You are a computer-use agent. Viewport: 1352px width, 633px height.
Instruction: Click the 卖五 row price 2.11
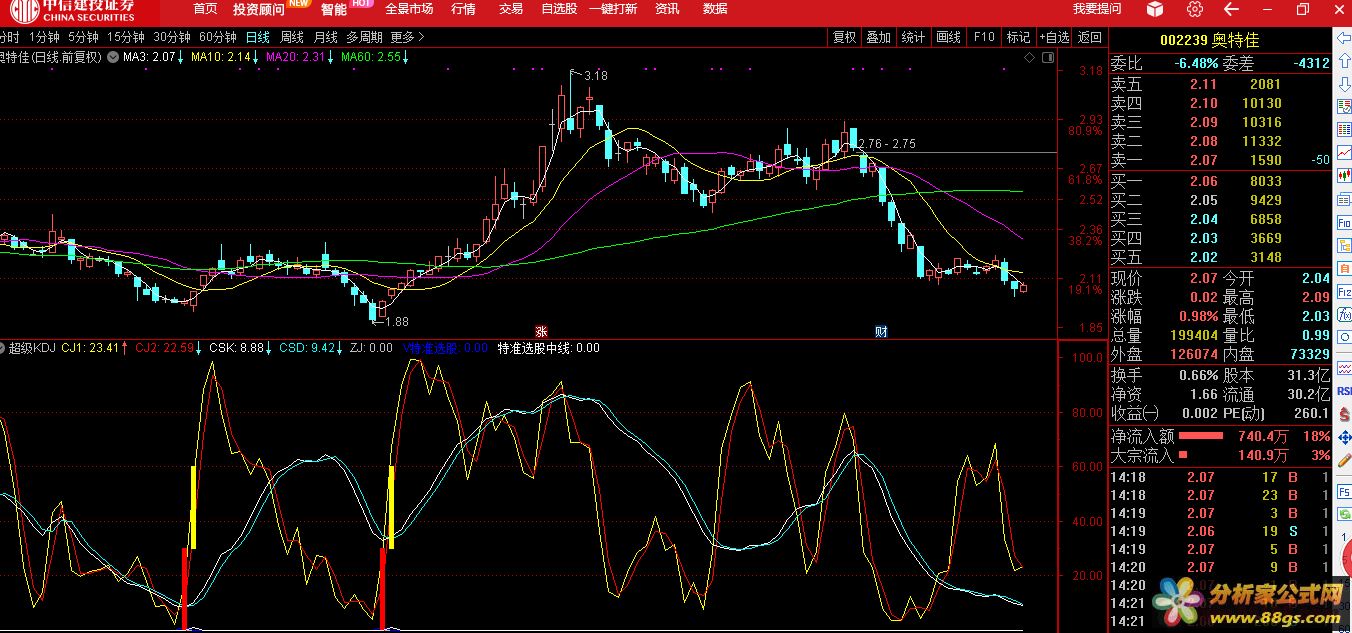pyautogui.click(x=1204, y=85)
